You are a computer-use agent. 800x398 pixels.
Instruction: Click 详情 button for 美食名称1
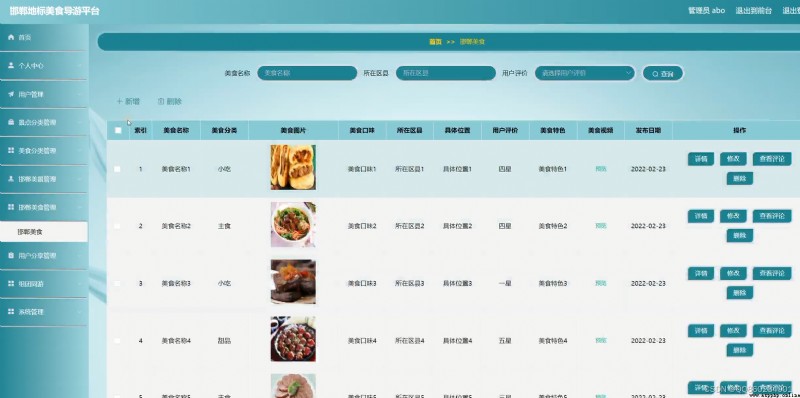point(701,159)
